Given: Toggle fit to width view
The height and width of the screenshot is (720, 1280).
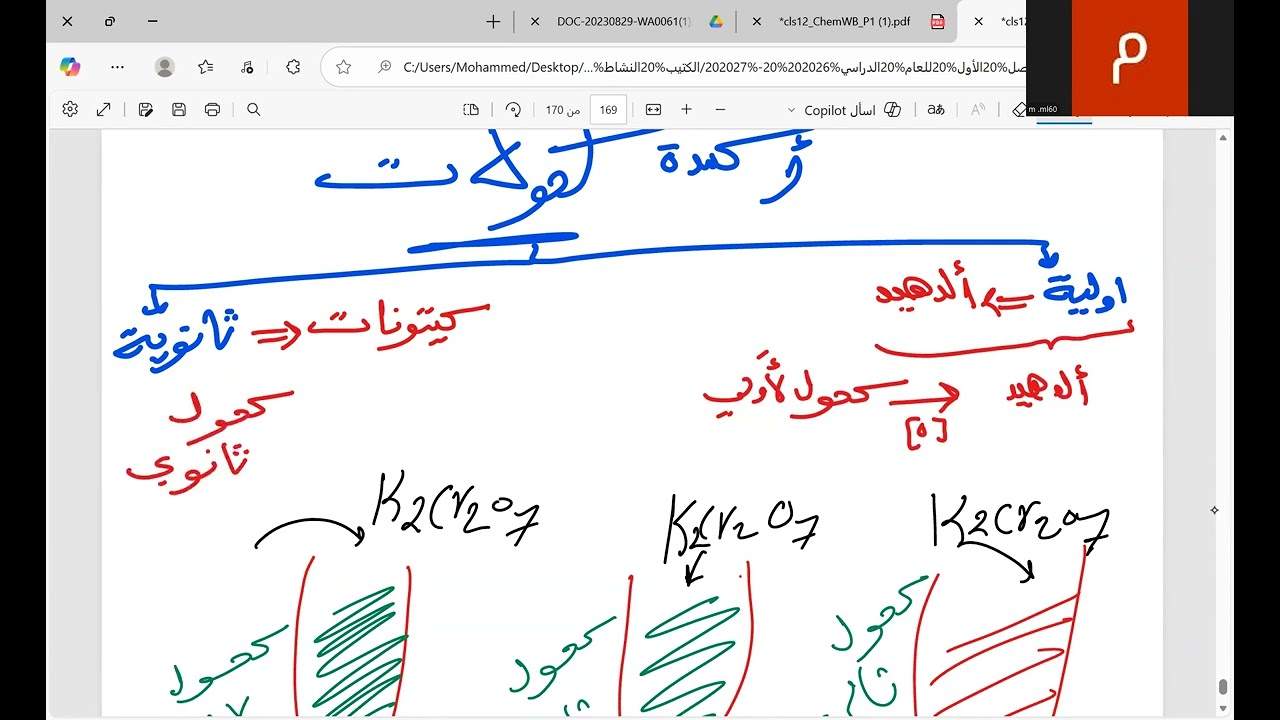Looking at the screenshot, I should 654,110.
